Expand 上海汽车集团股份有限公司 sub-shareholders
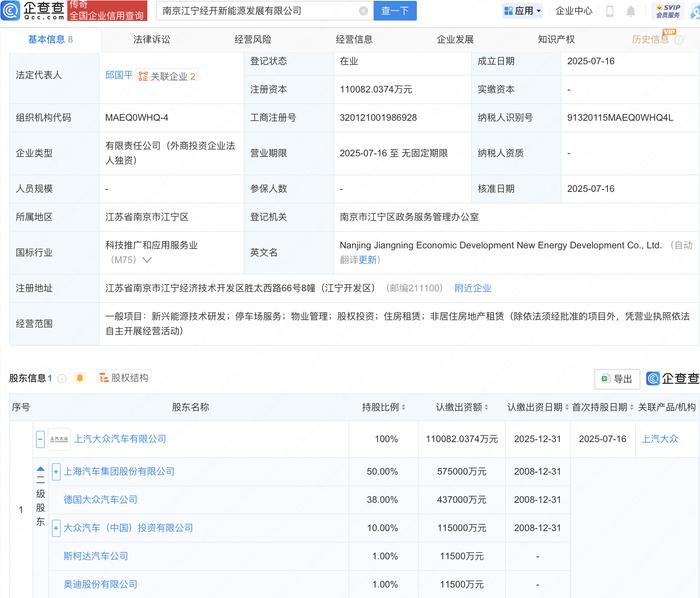Screen dimensions: 700x598 (56, 472)
